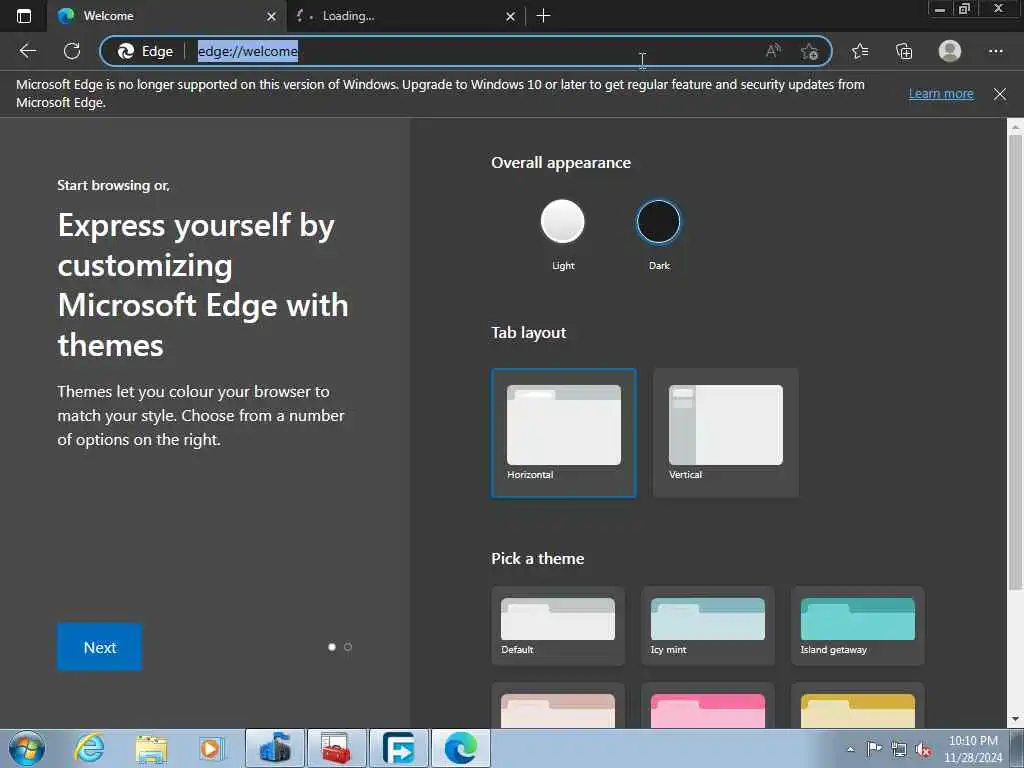Open the muted volume tray icon

pyautogui.click(x=923, y=749)
